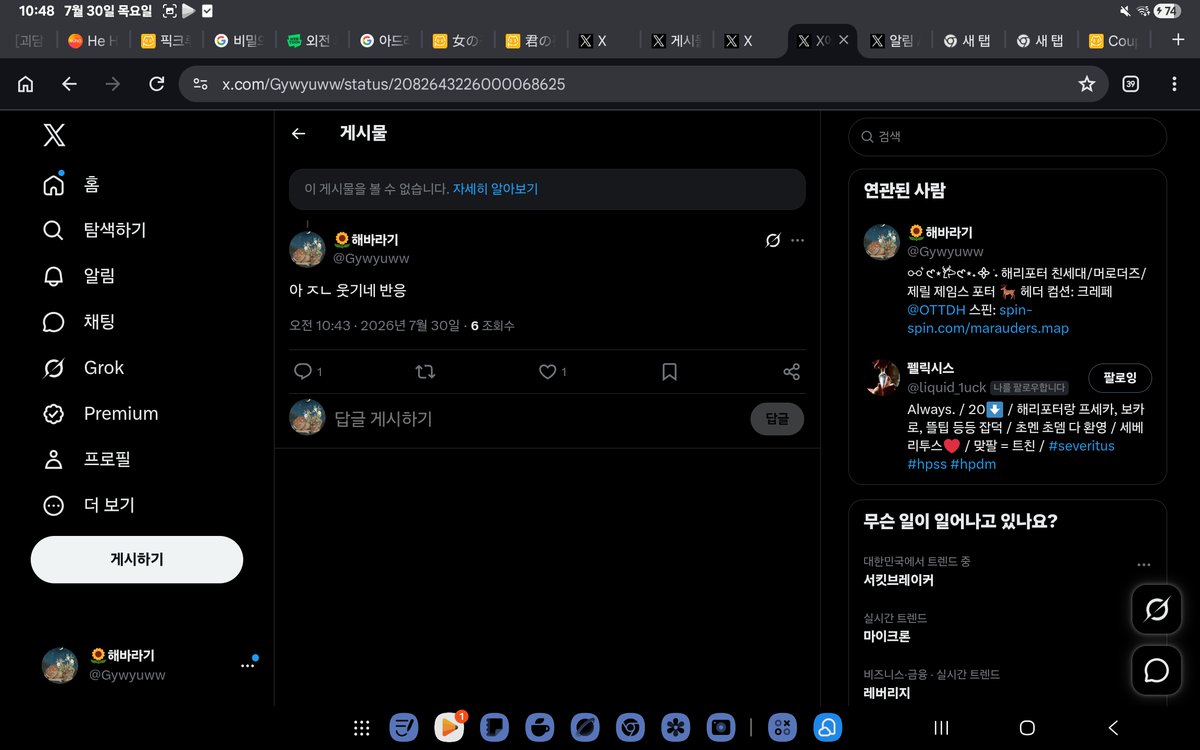Open Premium in the sidebar
The image size is (1200, 750).
pyautogui.click(x=100, y=413)
